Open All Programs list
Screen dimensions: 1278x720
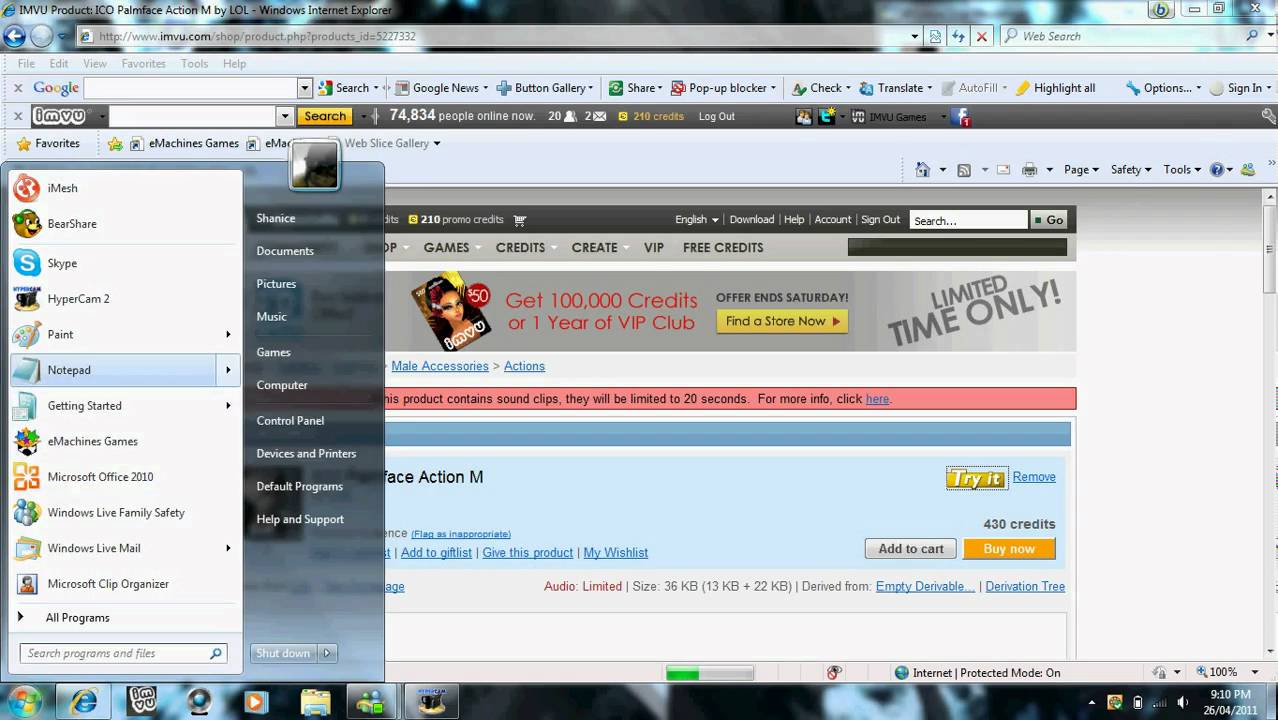coord(77,618)
